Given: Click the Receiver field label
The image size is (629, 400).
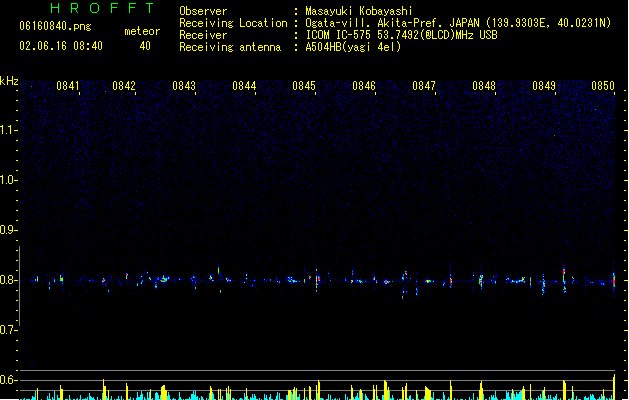Looking at the screenshot, I should (x=203, y=35).
